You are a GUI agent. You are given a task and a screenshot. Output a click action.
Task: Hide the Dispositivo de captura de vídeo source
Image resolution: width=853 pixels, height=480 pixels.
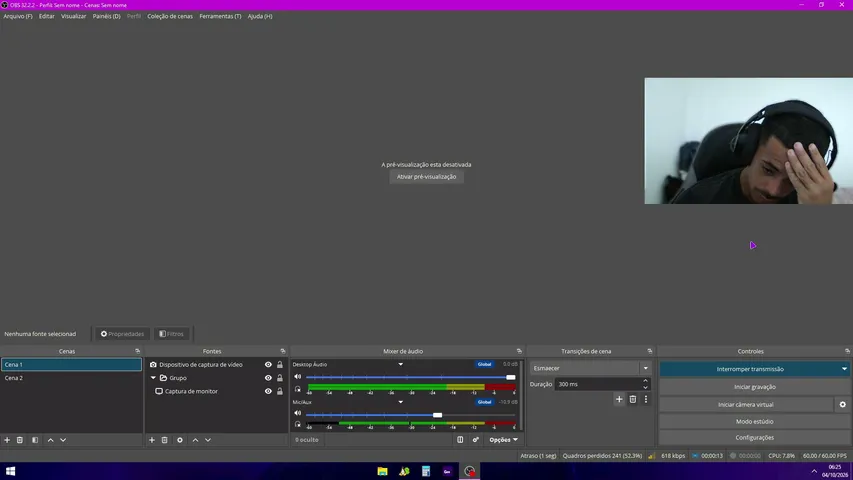(268, 365)
